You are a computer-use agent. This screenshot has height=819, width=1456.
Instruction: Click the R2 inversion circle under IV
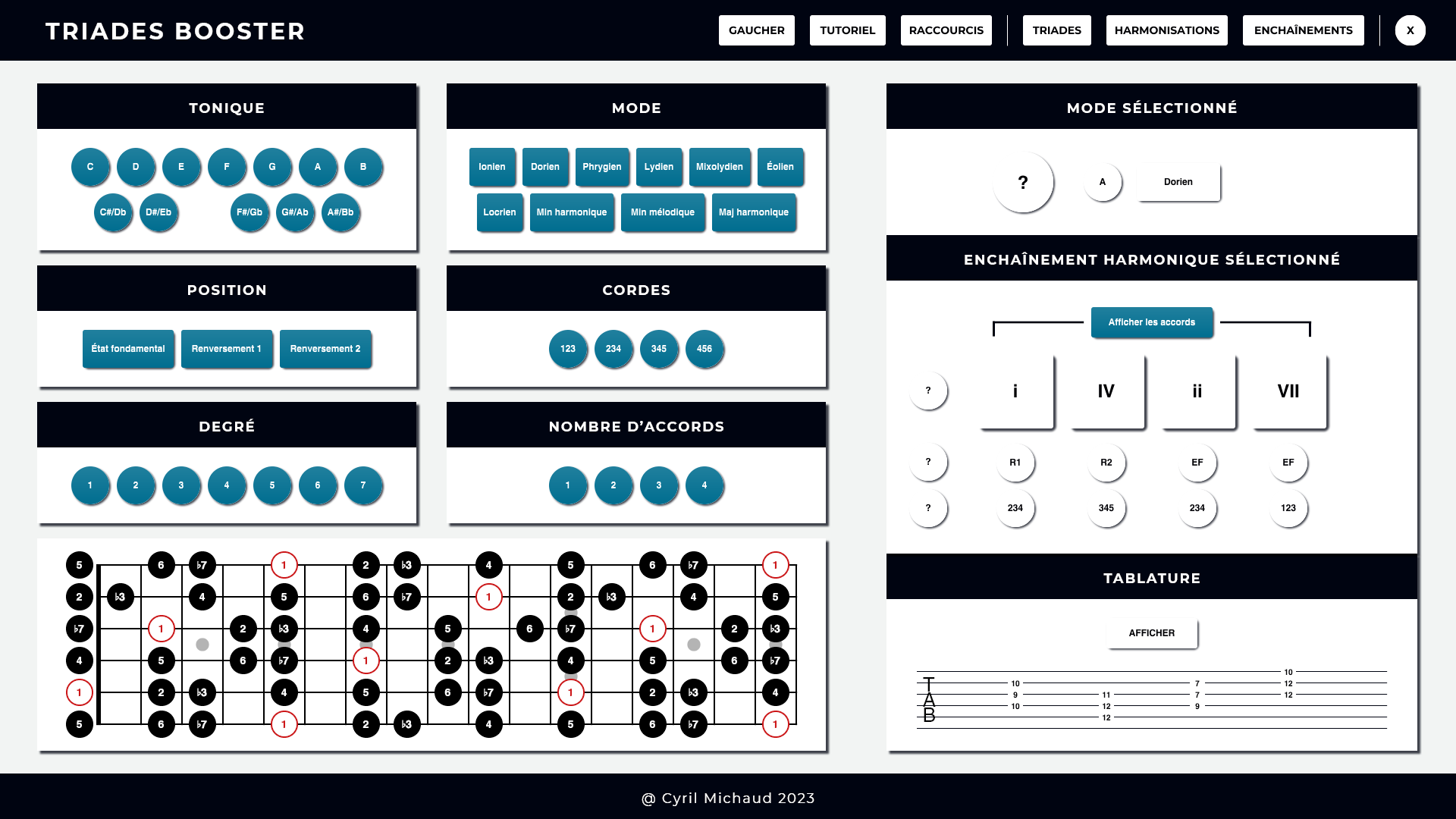click(x=1106, y=463)
